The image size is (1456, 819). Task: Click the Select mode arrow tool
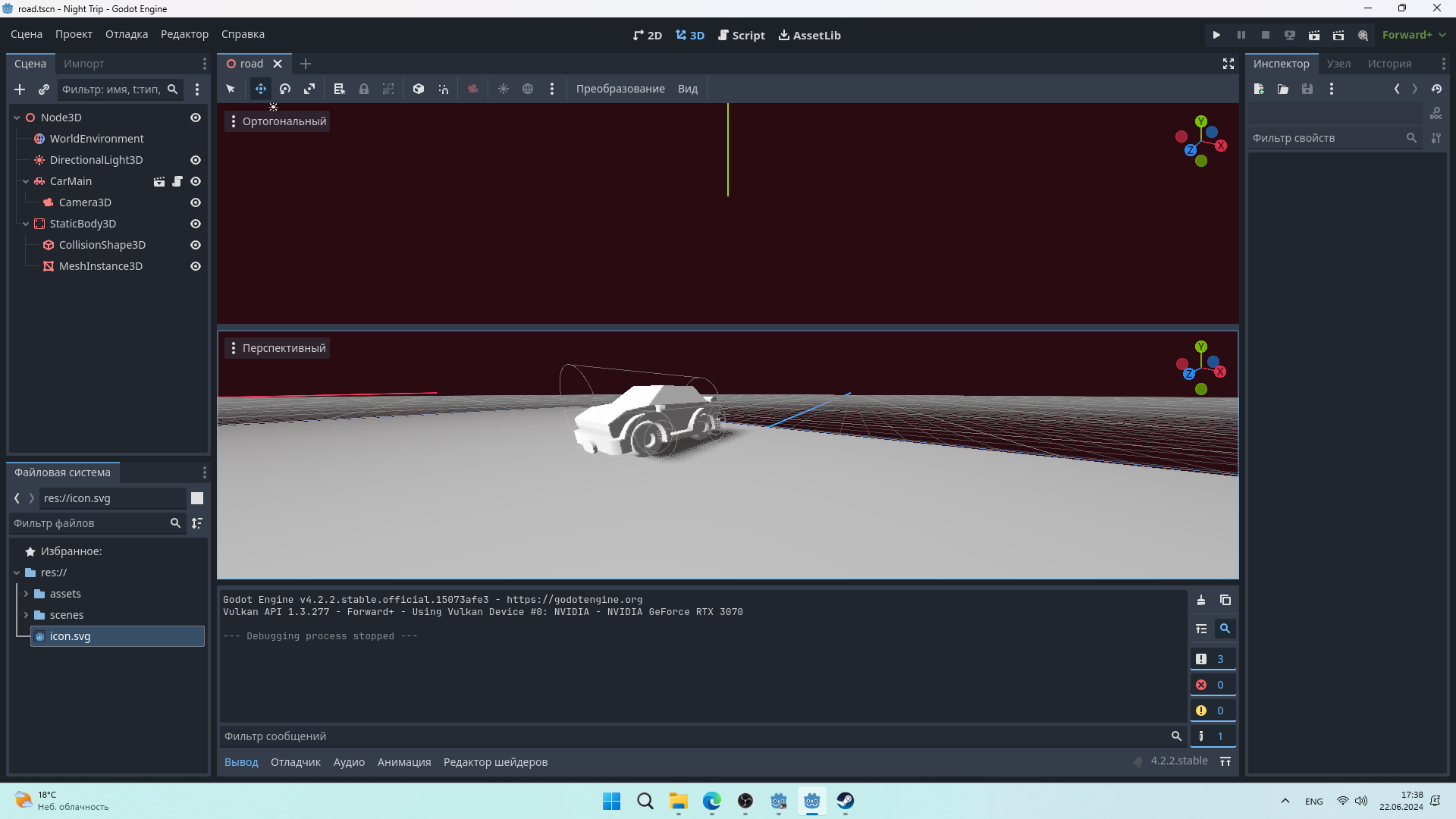[x=231, y=89]
